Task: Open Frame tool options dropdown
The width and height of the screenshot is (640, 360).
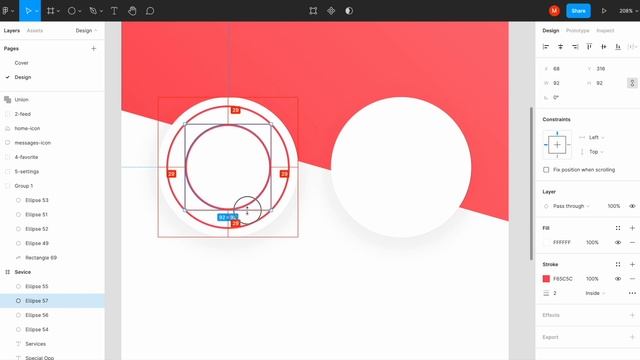Action: click(58, 11)
